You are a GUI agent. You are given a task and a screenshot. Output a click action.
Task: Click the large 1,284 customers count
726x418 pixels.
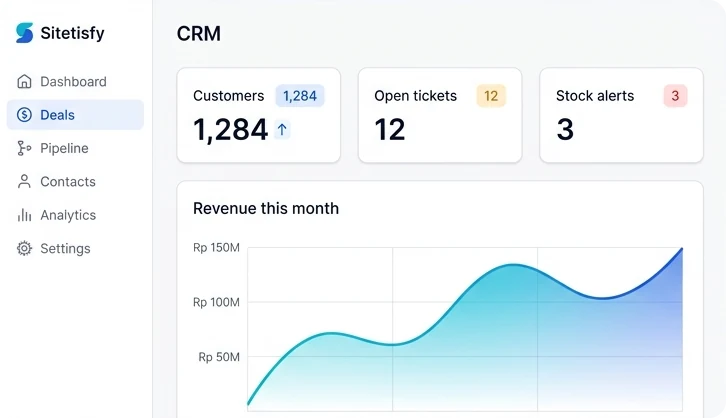point(231,130)
